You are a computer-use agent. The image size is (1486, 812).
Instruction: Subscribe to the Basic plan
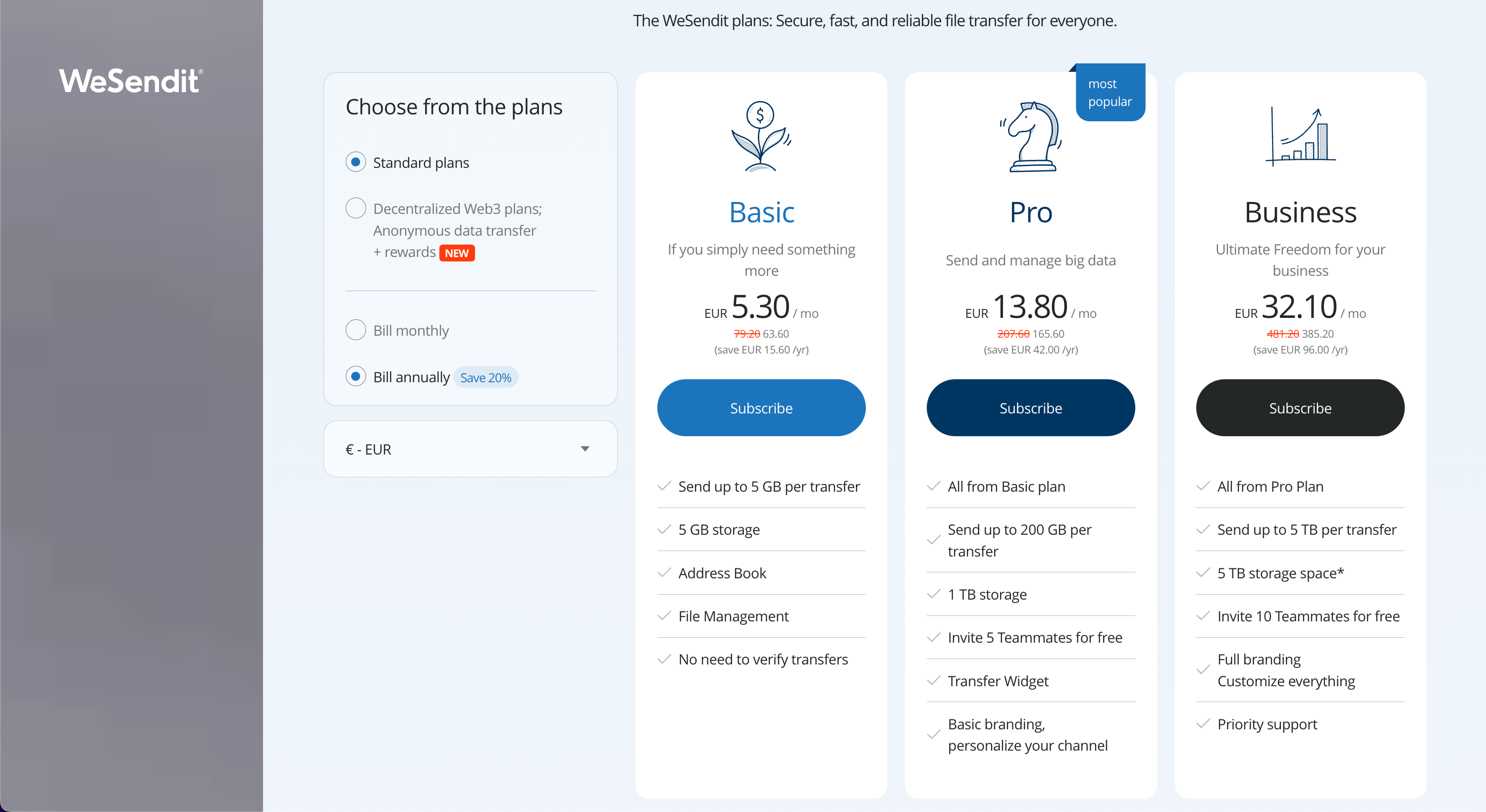[x=761, y=407]
